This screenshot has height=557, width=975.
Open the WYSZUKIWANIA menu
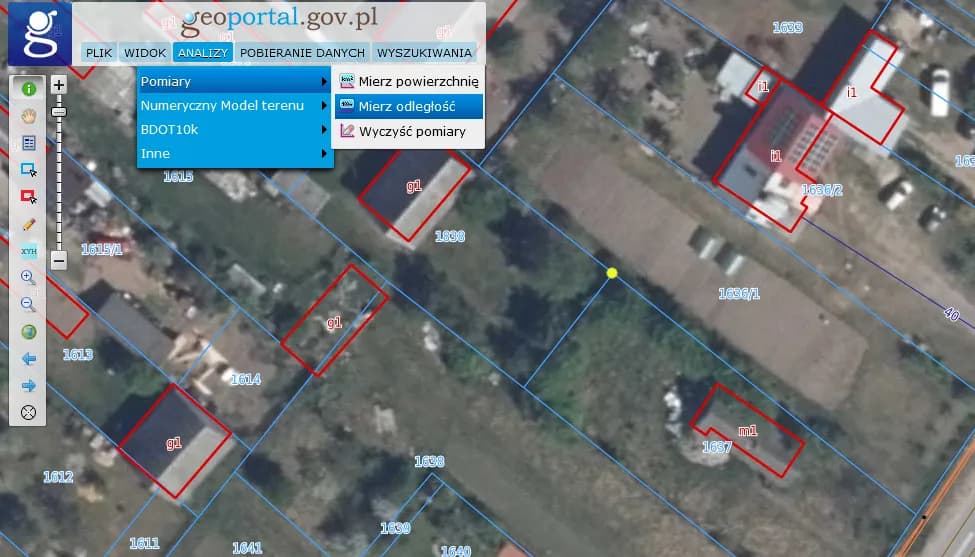[x=424, y=52]
